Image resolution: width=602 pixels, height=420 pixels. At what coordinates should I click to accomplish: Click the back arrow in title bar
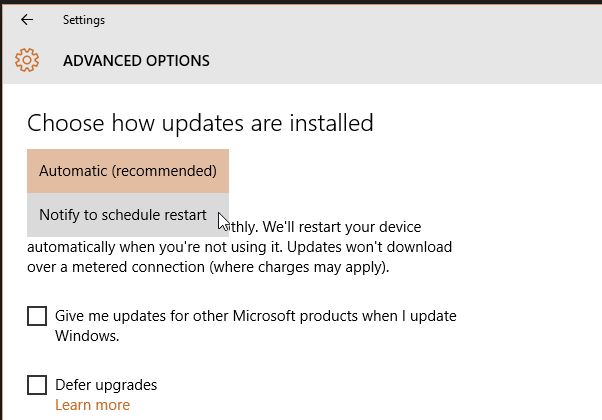point(27,19)
